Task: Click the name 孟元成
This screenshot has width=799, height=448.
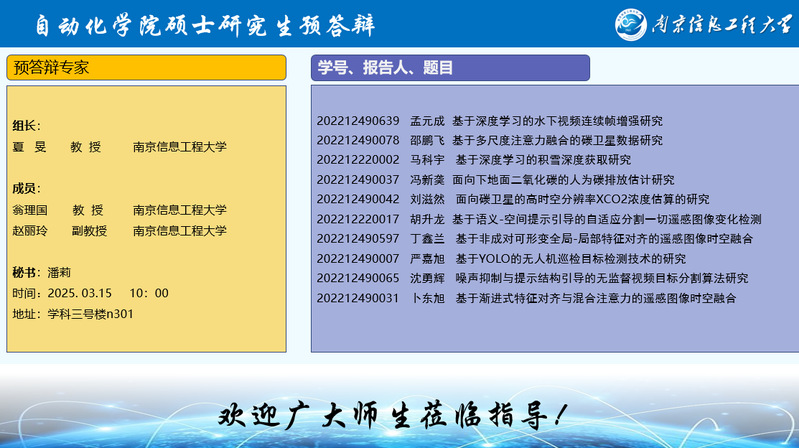Action: [x=427, y=121]
